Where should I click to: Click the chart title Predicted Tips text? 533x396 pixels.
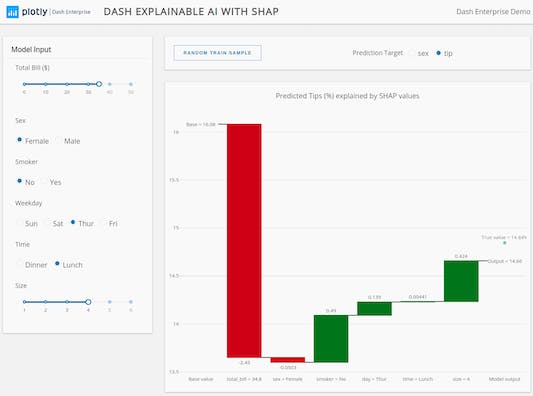[347, 96]
